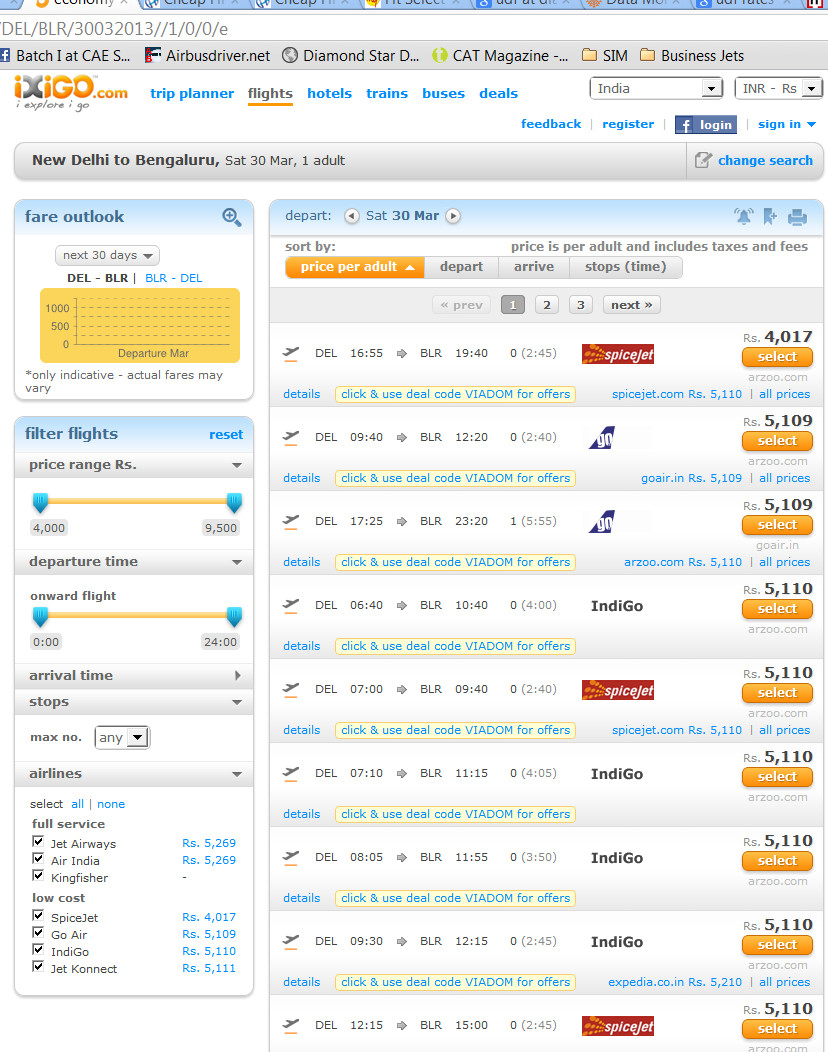
Task: Open deals tab
Action: (499, 93)
